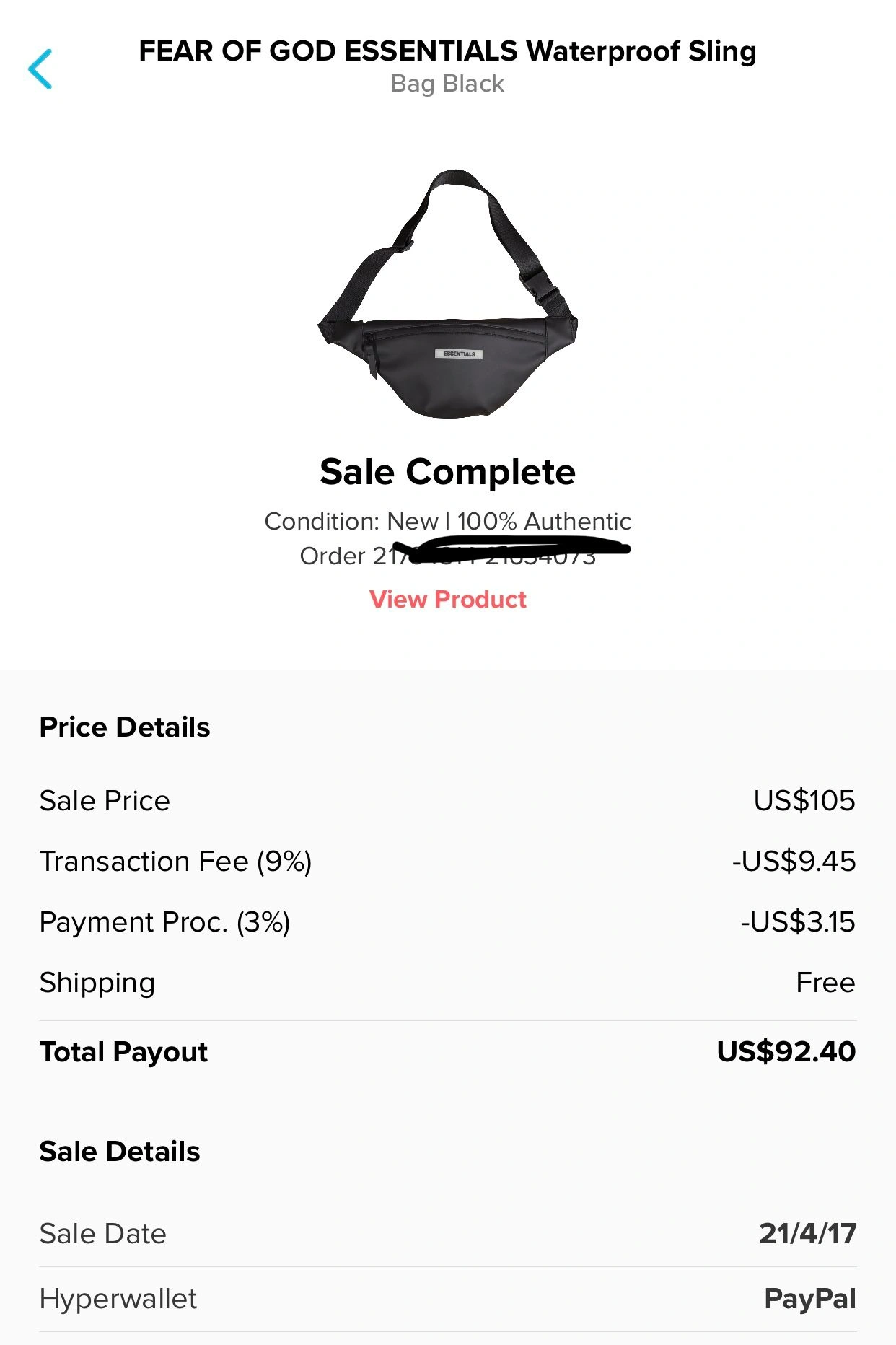The image size is (896, 1345).
Task: Click the FEAR OF GOD ESSENTIALS title
Action: [x=447, y=51]
